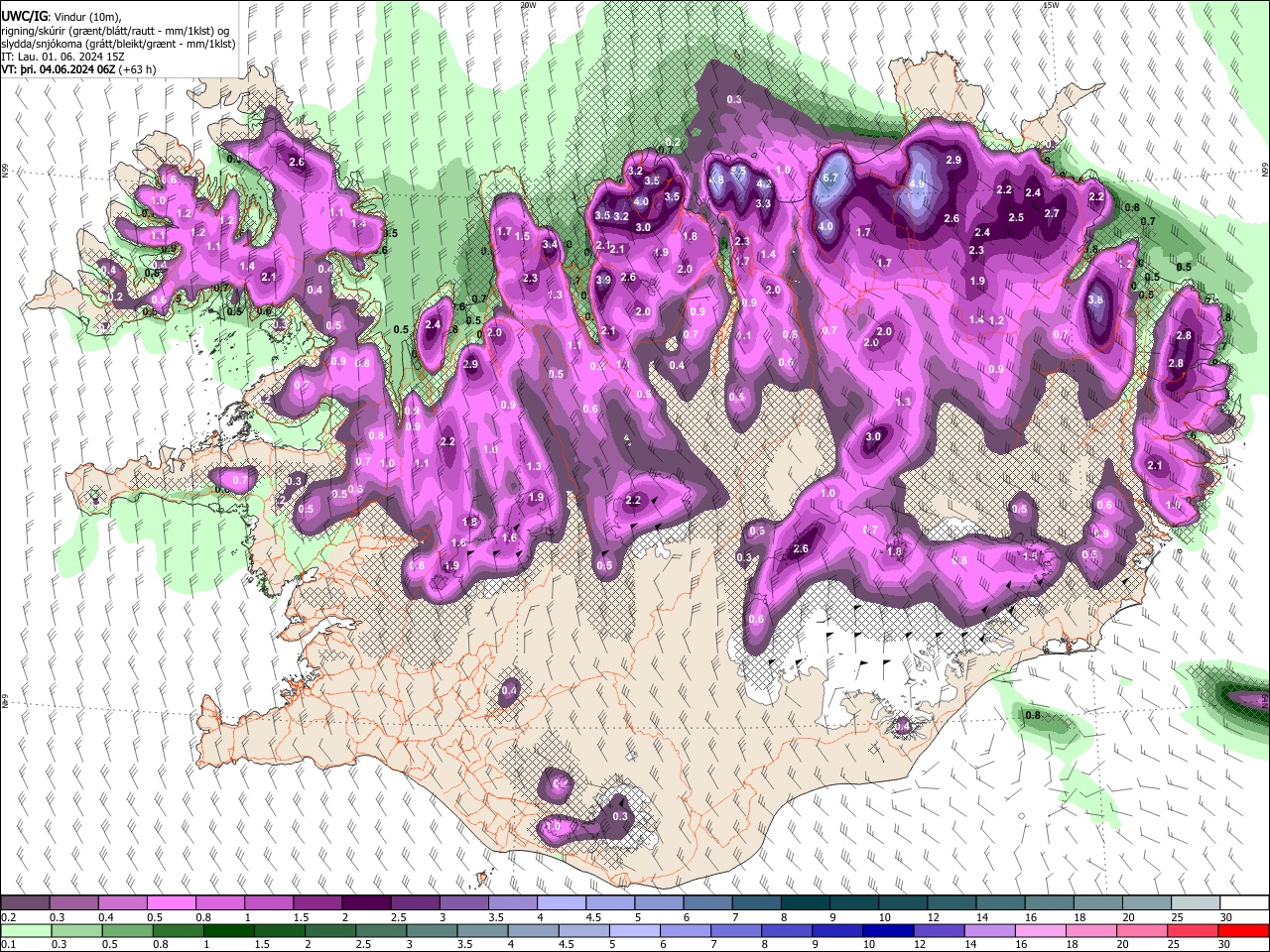Select lower legend swatch between 10 and 12
The height and width of the screenshot is (952, 1270).
(889, 930)
